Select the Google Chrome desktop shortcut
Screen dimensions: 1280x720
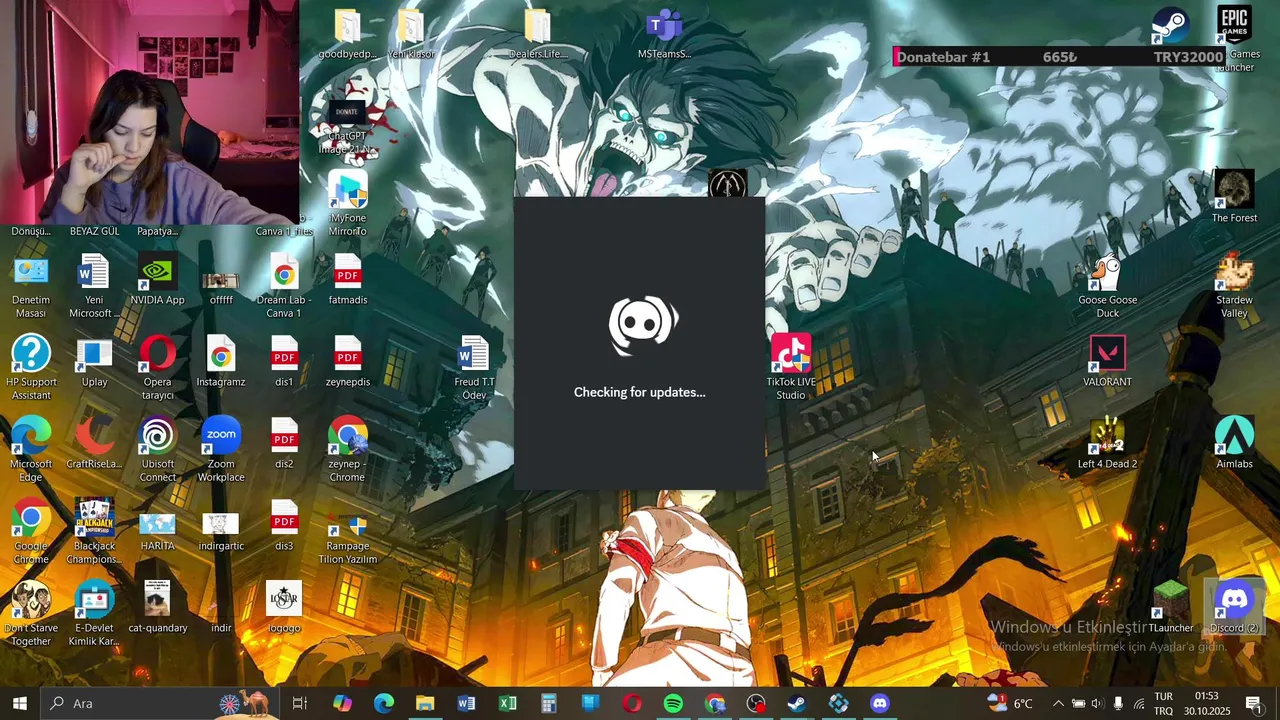tap(31, 532)
